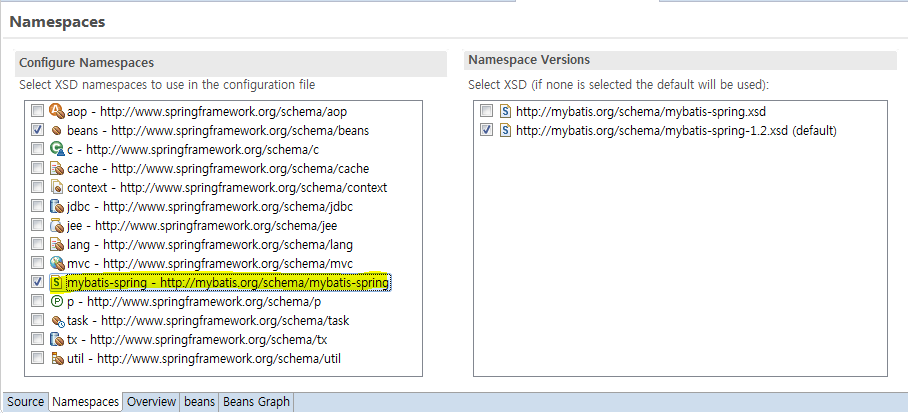Open the Overview tab
908x413 pixels.
[151, 402]
